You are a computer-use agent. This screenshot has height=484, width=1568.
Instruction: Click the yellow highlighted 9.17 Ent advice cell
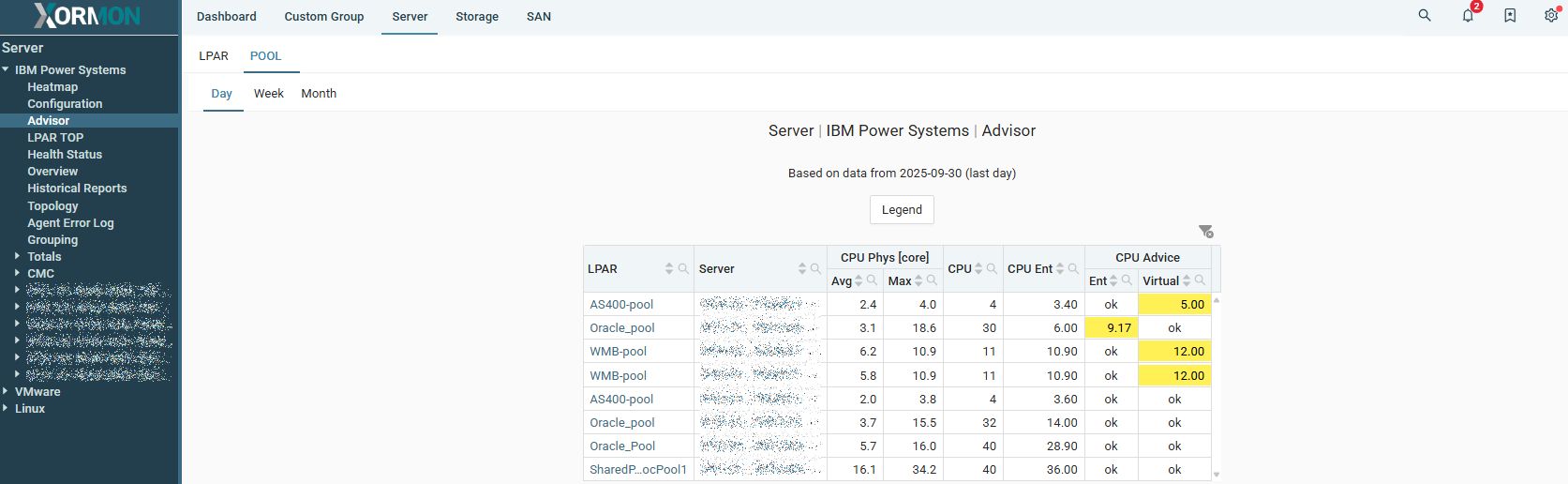point(1111,328)
